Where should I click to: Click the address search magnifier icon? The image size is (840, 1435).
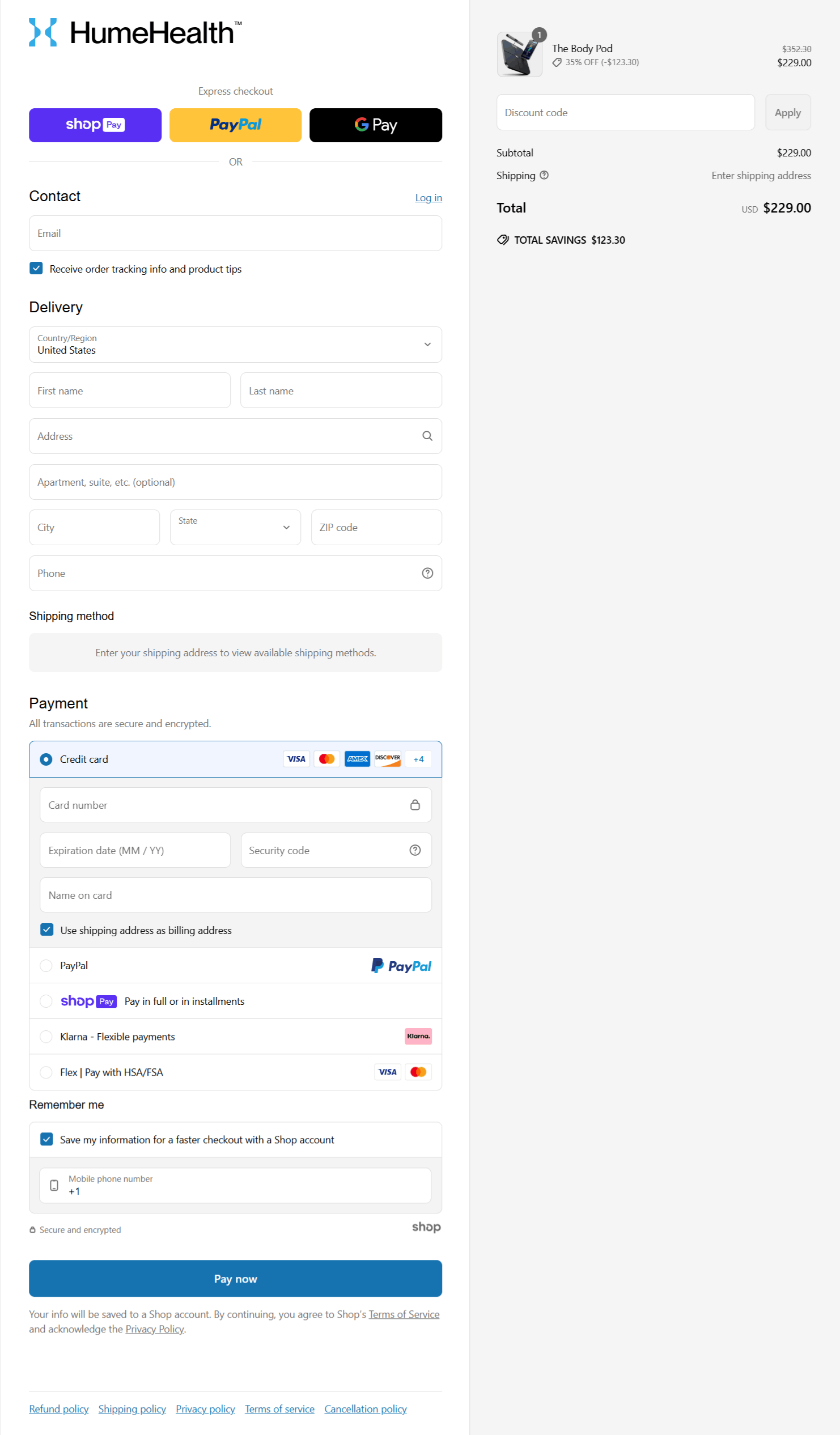pos(427,436)
